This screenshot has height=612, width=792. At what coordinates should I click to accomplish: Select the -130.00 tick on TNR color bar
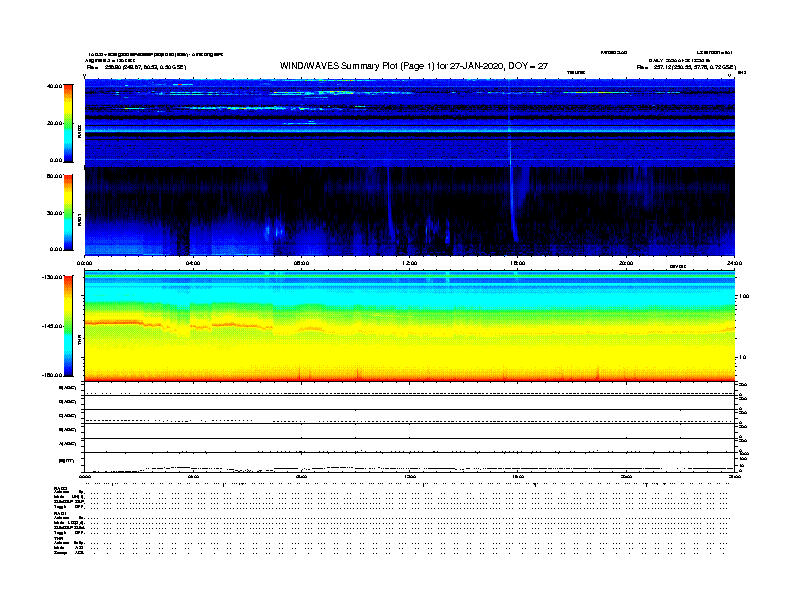pos(52,277)
